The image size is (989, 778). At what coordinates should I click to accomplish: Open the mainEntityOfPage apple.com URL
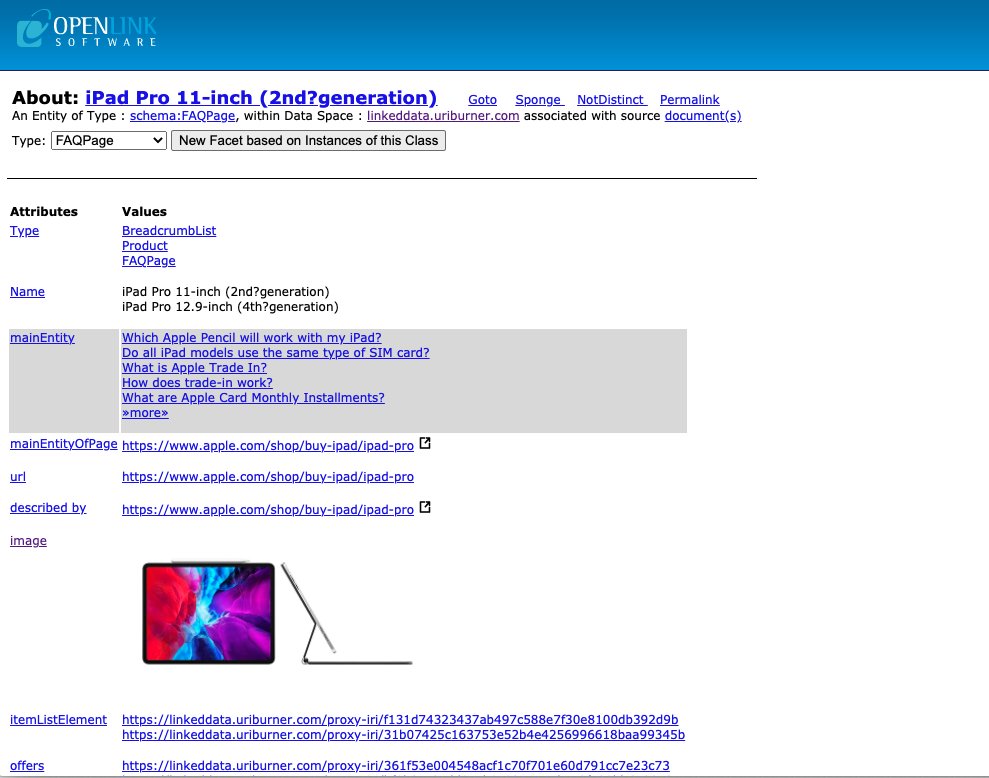pos(267,445)
